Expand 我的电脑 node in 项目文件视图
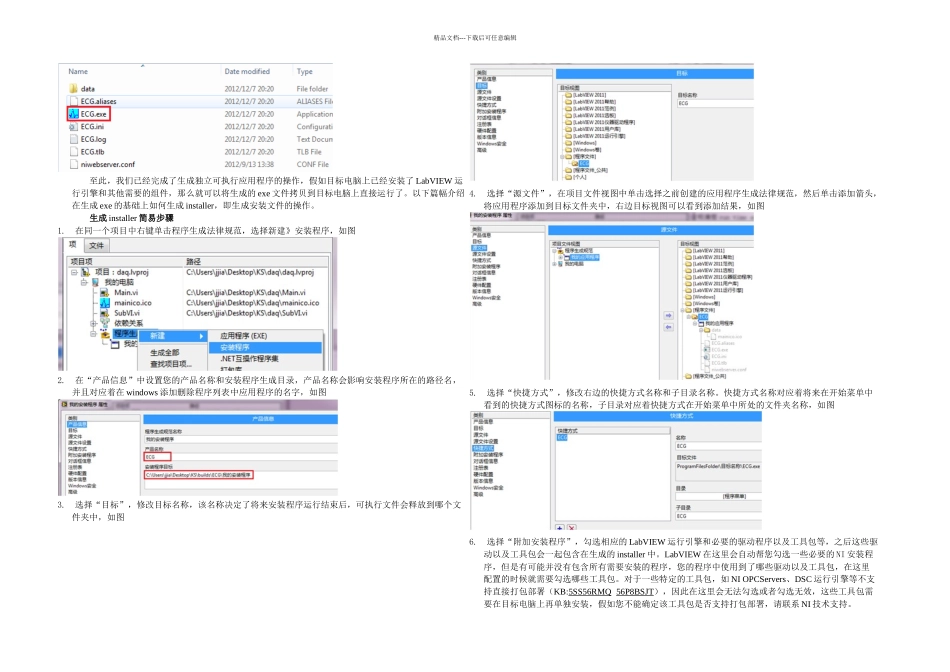Screen dimensions: 950x672 coord(554,264)
